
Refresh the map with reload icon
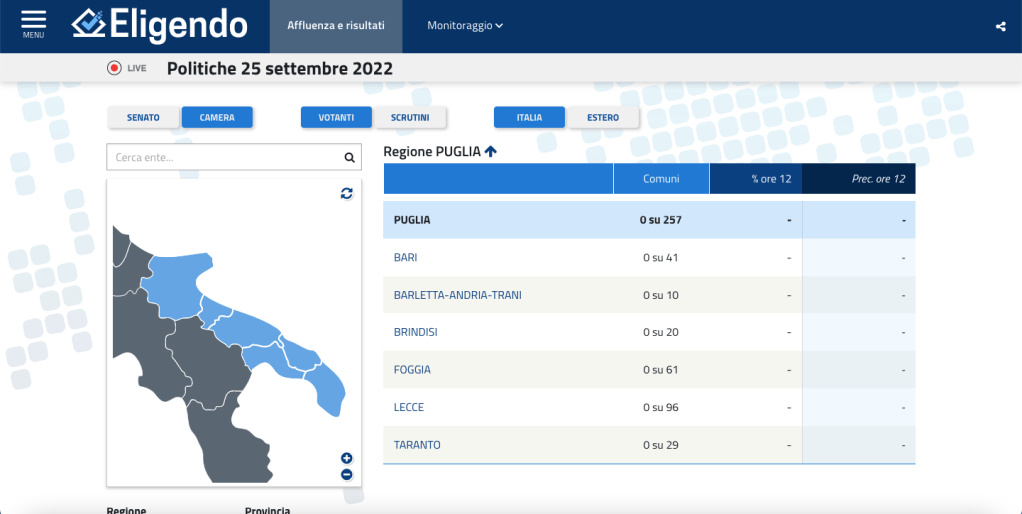(346, 193)
